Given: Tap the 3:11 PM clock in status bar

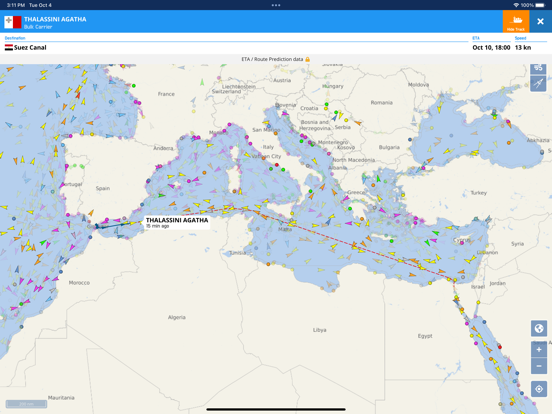Looking at the screenshot, I should [16, 5].
